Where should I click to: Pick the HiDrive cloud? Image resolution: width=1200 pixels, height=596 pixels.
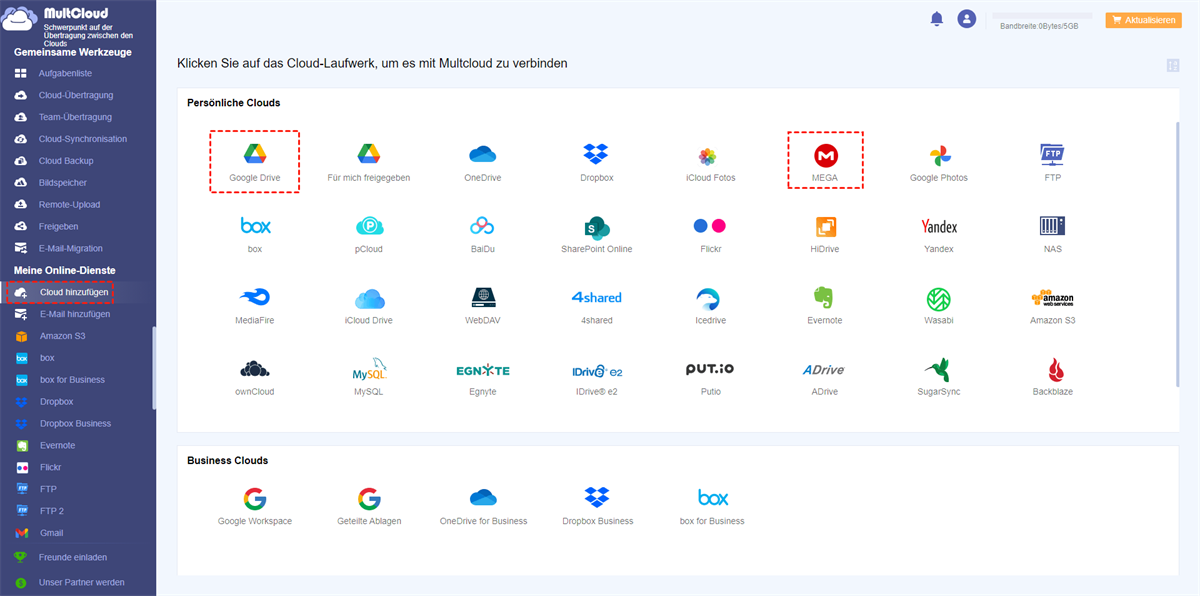[x=825, y=226]
